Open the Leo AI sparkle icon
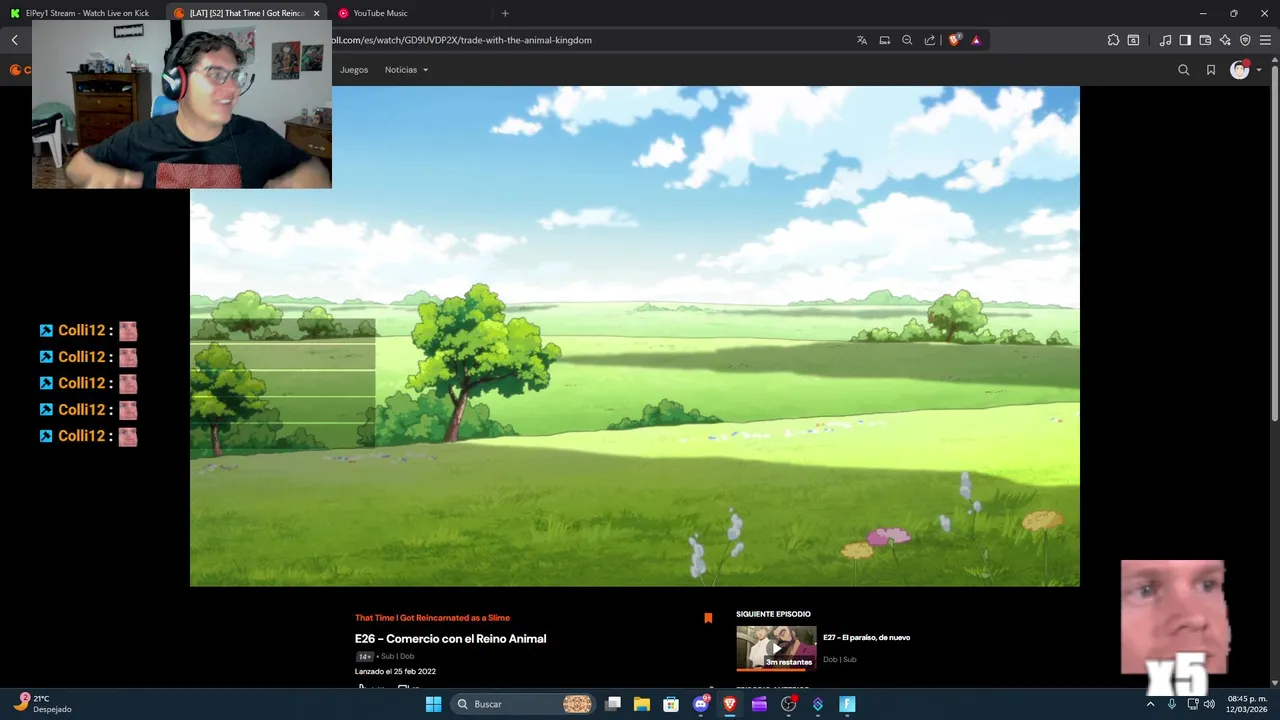Viewport: 1280px width, 720px height. 1225,40
